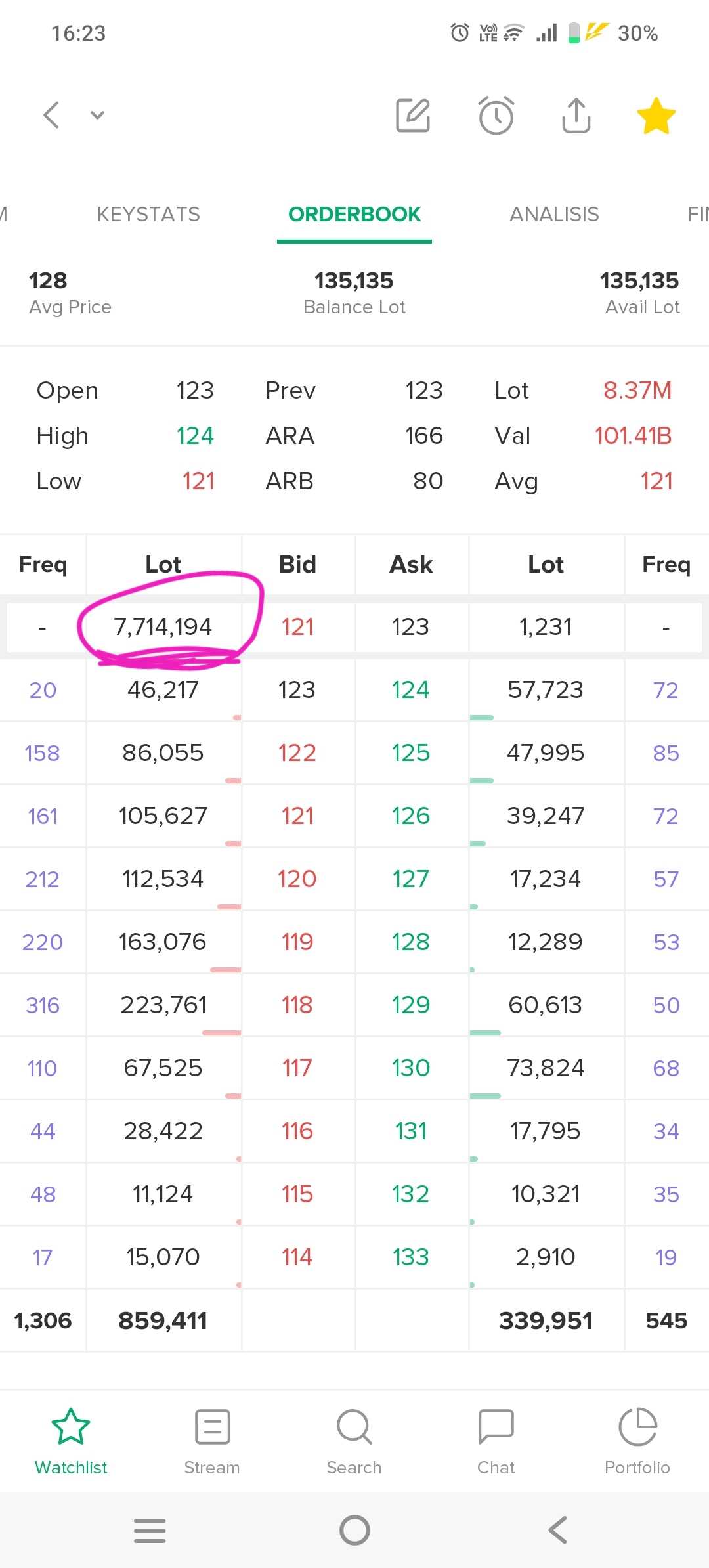Open the note edit pencil icon
709x1568 pixels.
pos(413,116)
